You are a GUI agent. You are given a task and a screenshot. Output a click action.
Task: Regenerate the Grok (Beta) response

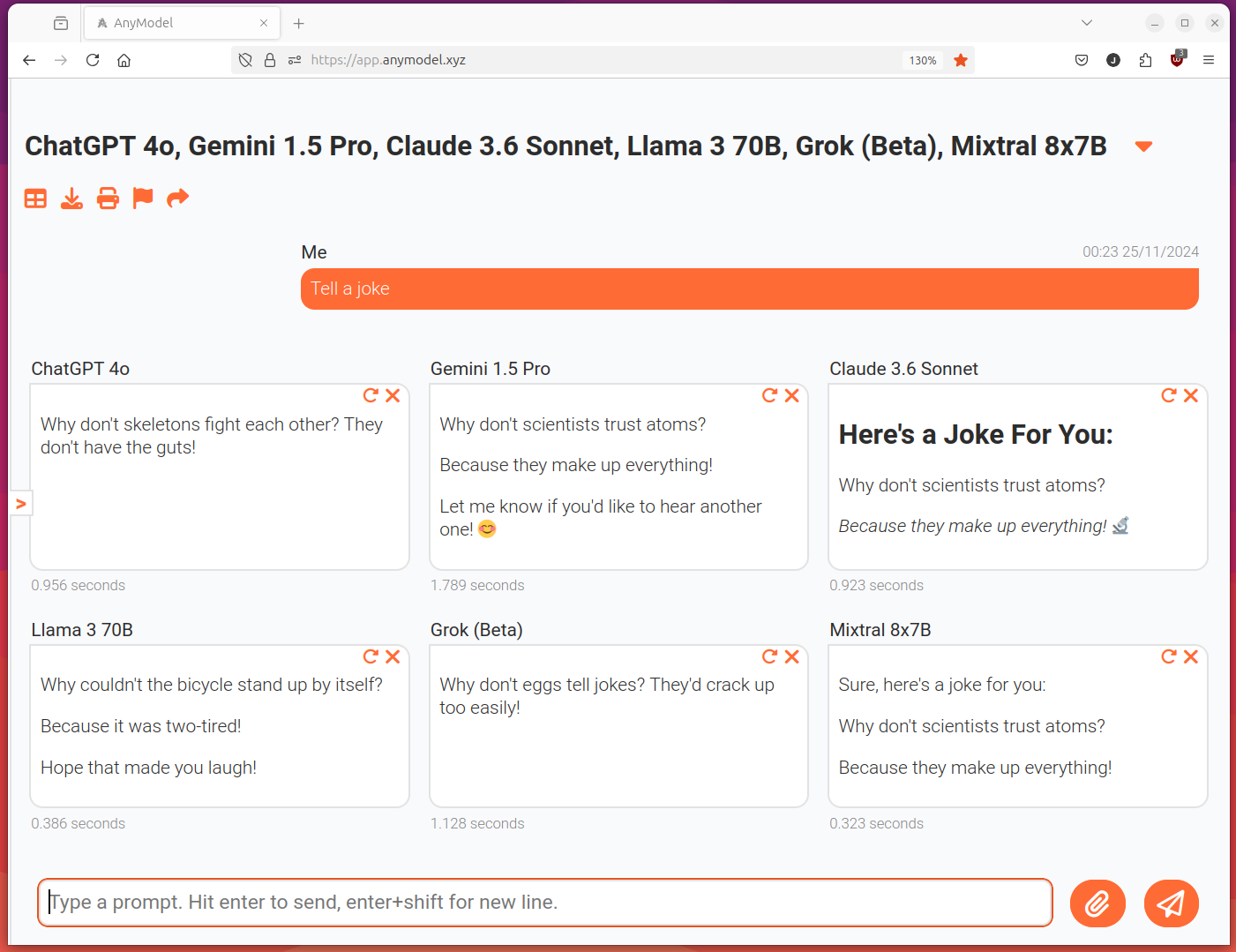click(769, 656)
